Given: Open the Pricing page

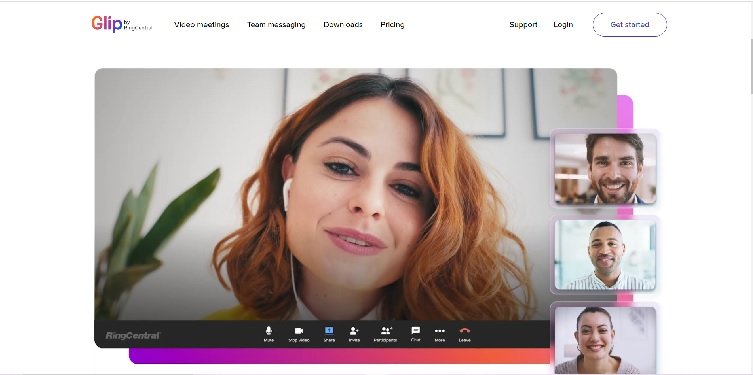Looking at the screenshot, I should pyautogui.click(x=392, y=24).
